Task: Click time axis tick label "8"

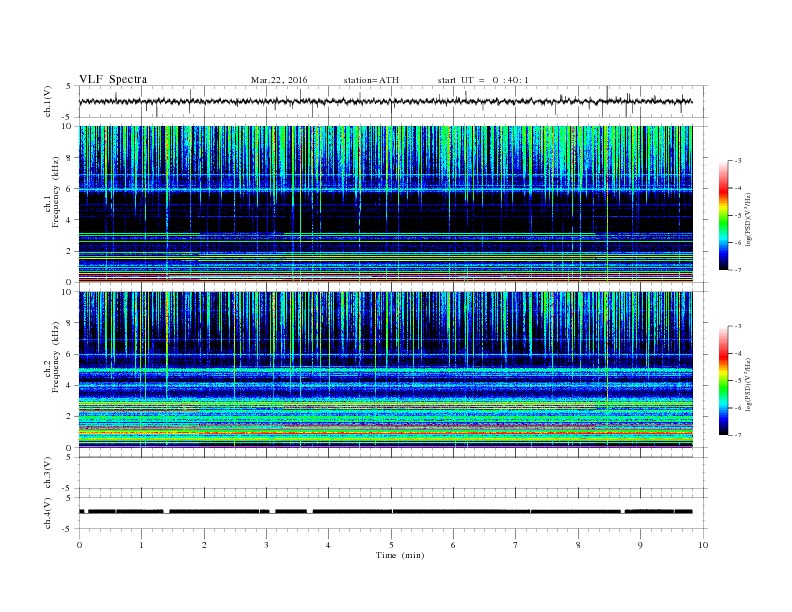Action: tap(578, 545)
